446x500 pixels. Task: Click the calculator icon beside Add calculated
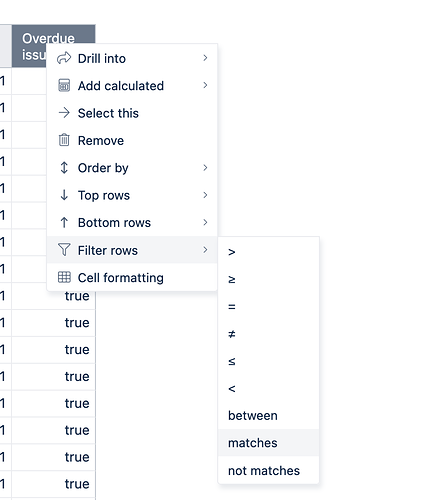click(x=64, y=85)
